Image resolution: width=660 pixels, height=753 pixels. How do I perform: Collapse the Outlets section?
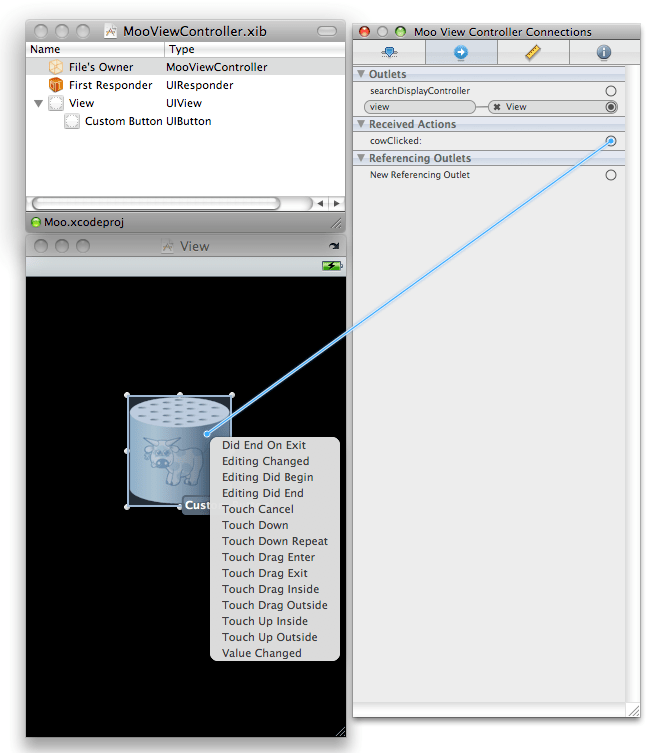click(361, 75)
